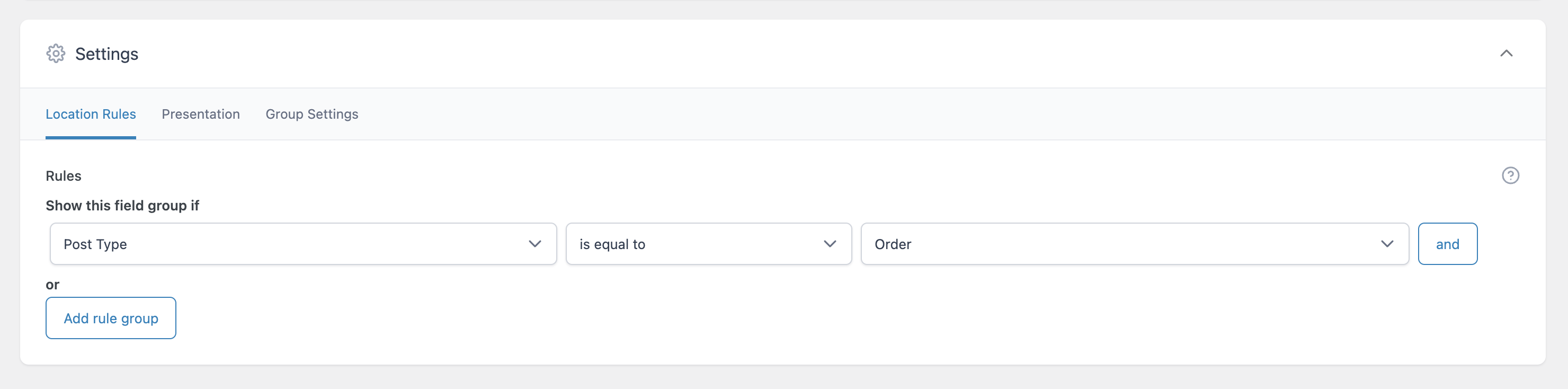Click the arrow icon in the Post Type select
This screenshot has width=1568, height=389.
(x=534, y=243)
